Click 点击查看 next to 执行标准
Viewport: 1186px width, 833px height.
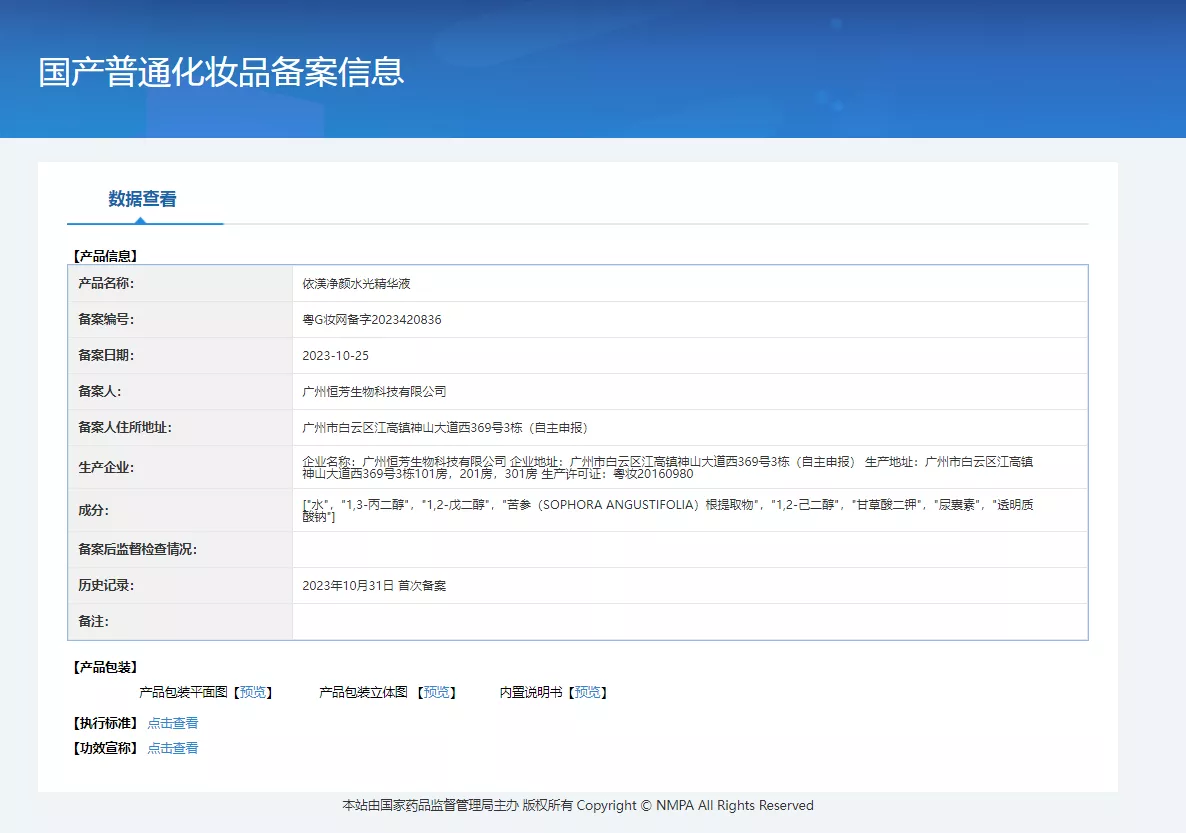(173, 723)
